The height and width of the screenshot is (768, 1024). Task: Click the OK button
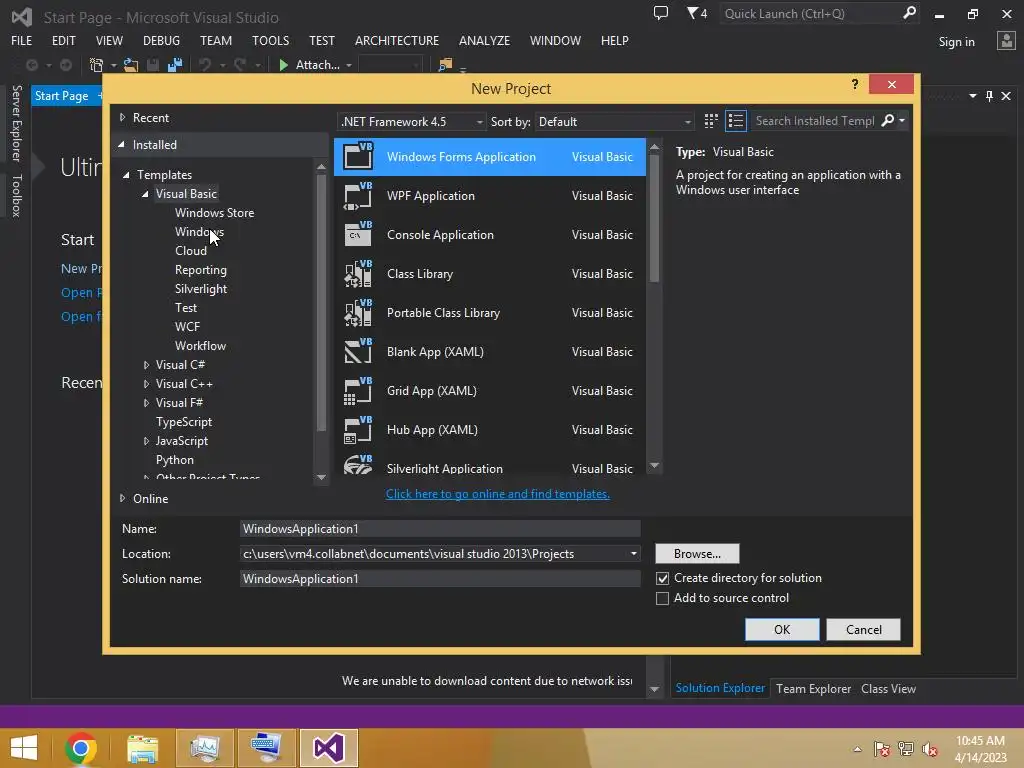click(782, 630)
